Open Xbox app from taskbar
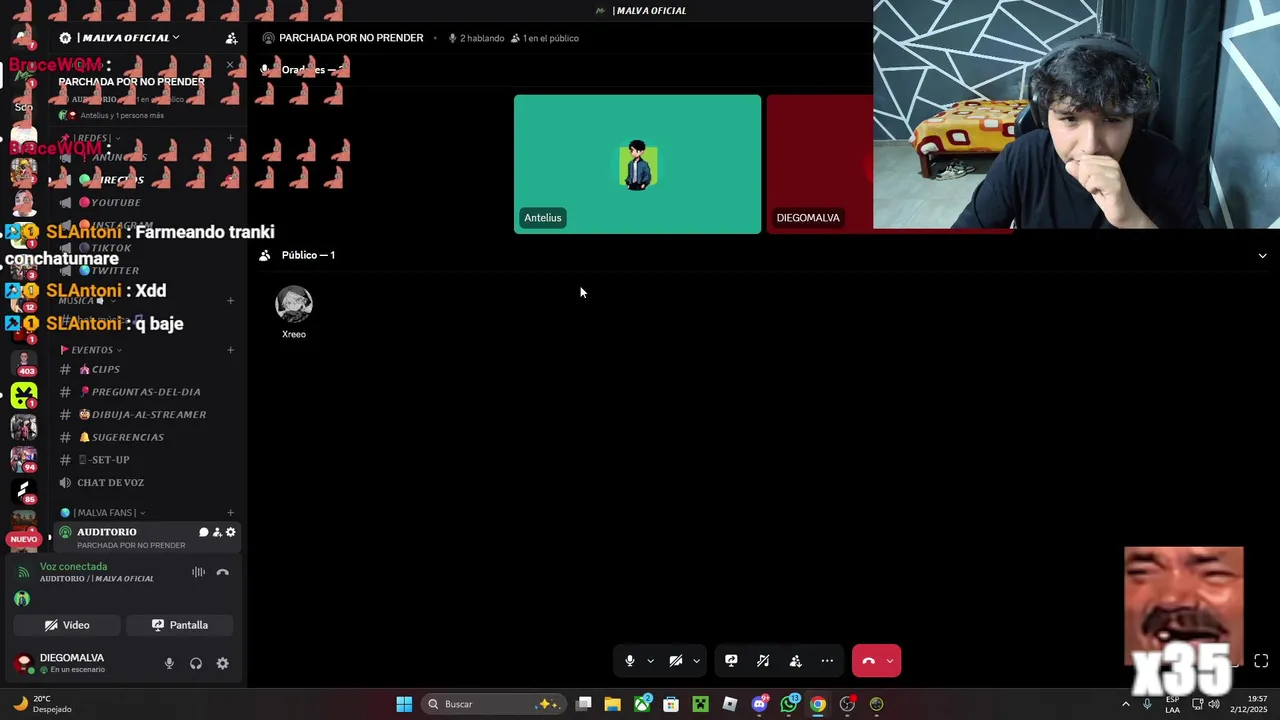 click(x=642, y=704)
